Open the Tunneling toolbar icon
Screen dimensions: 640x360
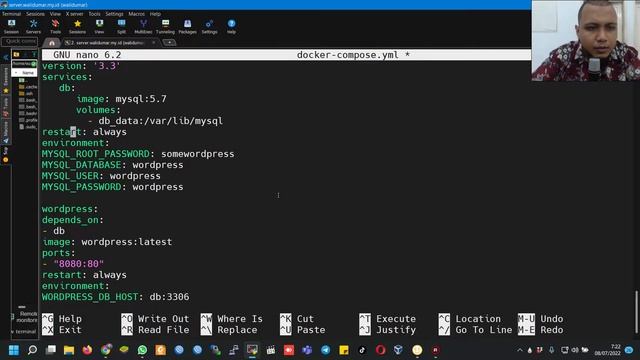click(x=165, y=27)
